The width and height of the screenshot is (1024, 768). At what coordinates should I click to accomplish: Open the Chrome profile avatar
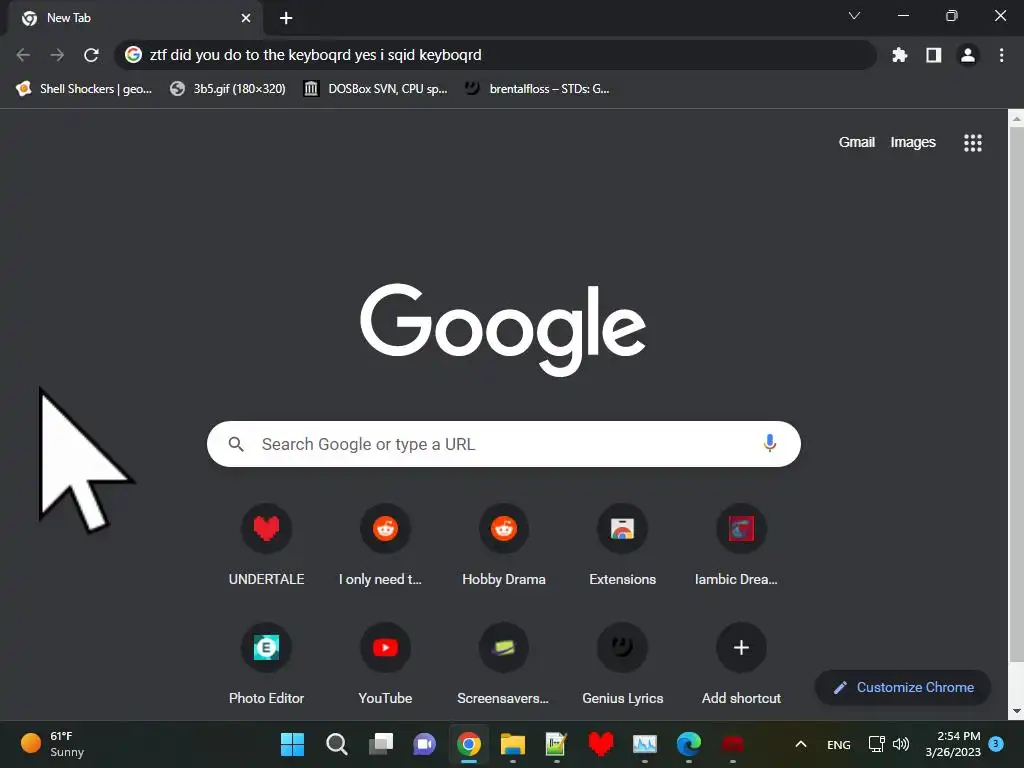(968, 55)
